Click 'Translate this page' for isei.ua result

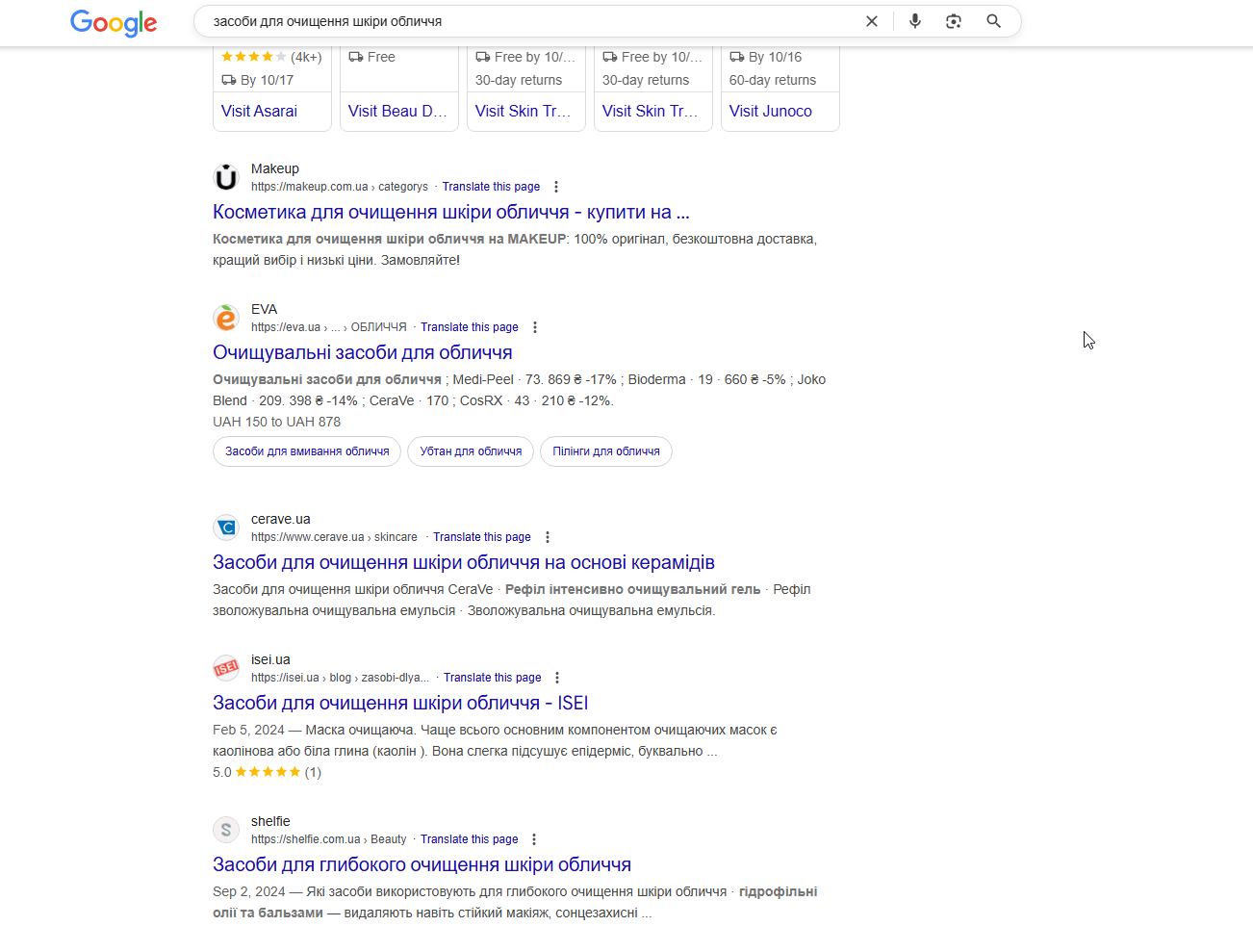(492, 678)
